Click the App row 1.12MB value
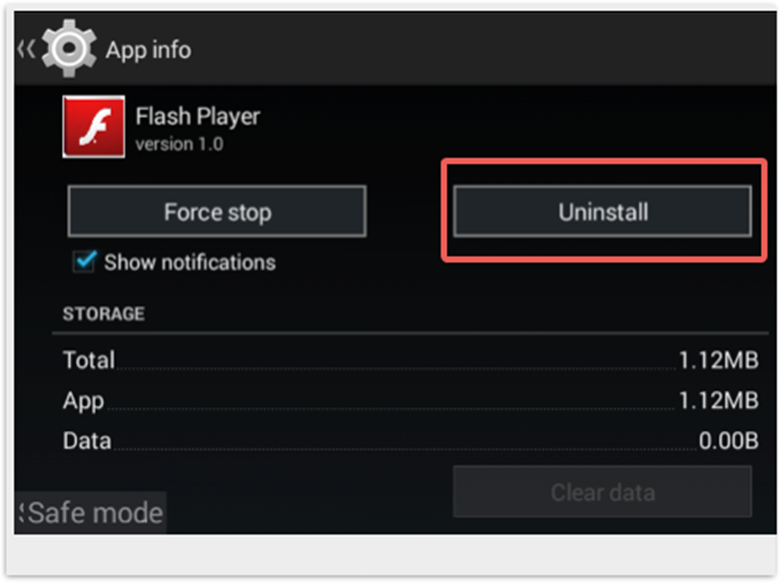 [x=718, y=400]
